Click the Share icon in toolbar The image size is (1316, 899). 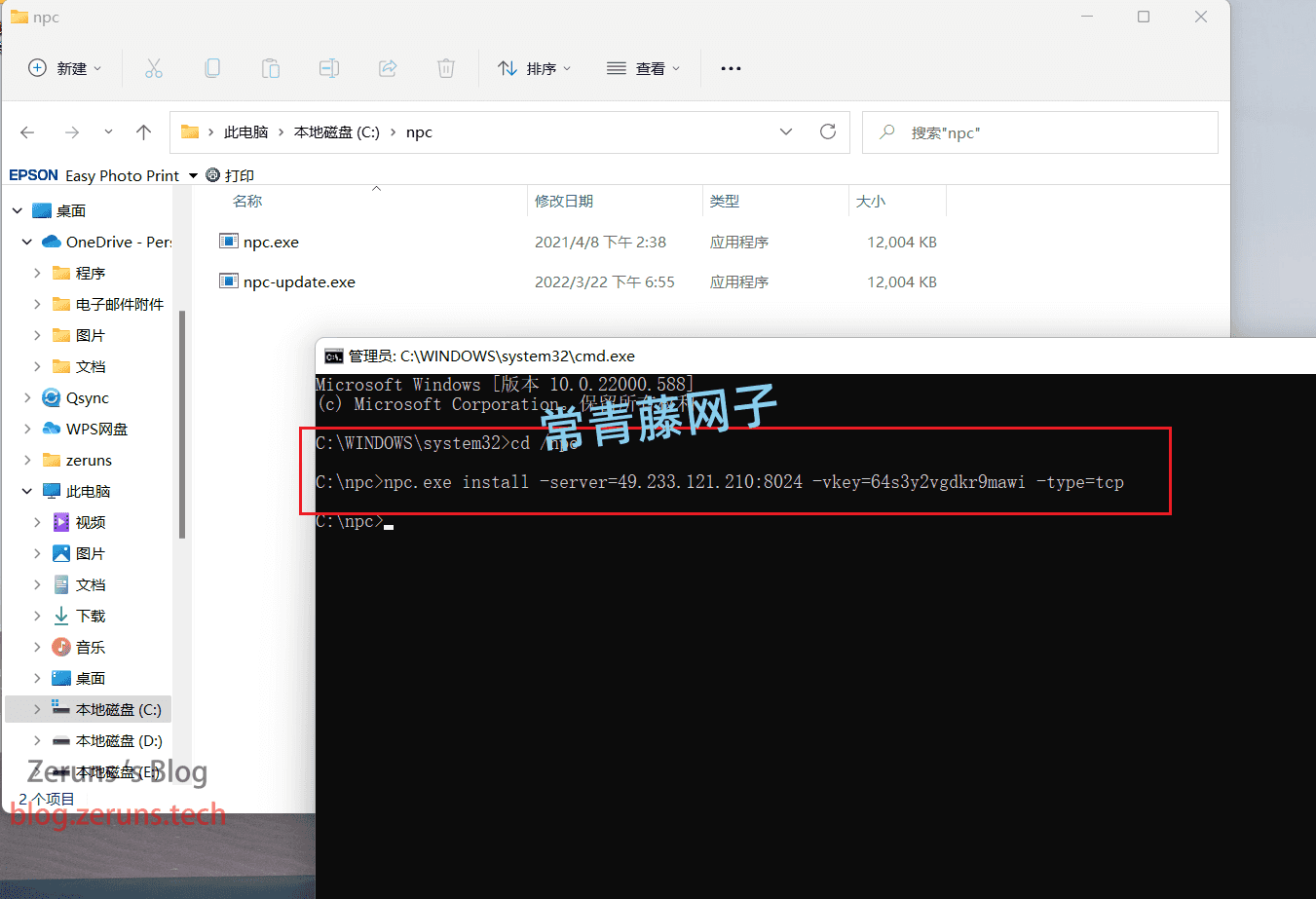point(388,68)
